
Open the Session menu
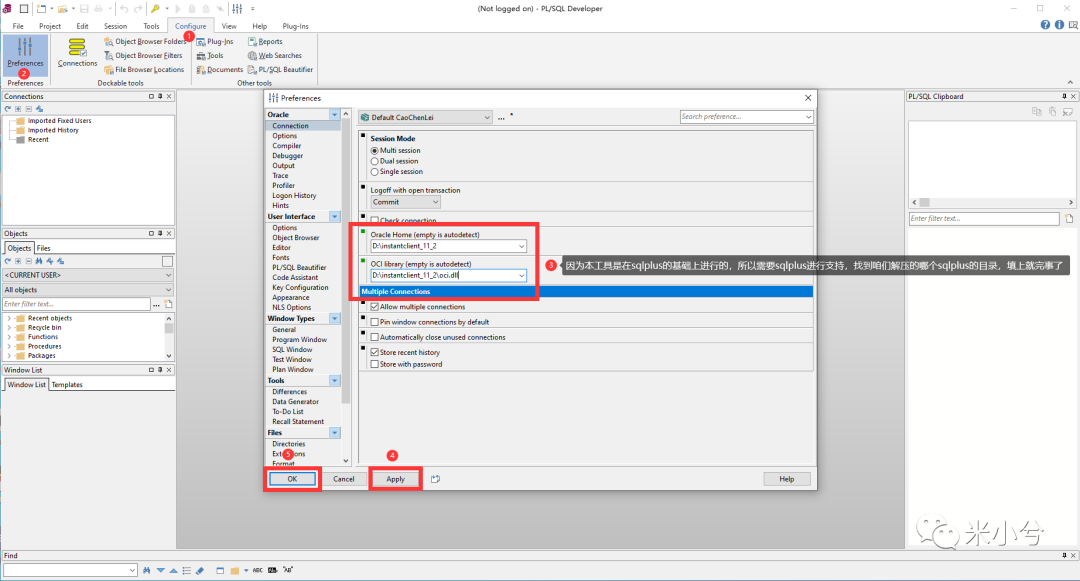tap(115, 26)
